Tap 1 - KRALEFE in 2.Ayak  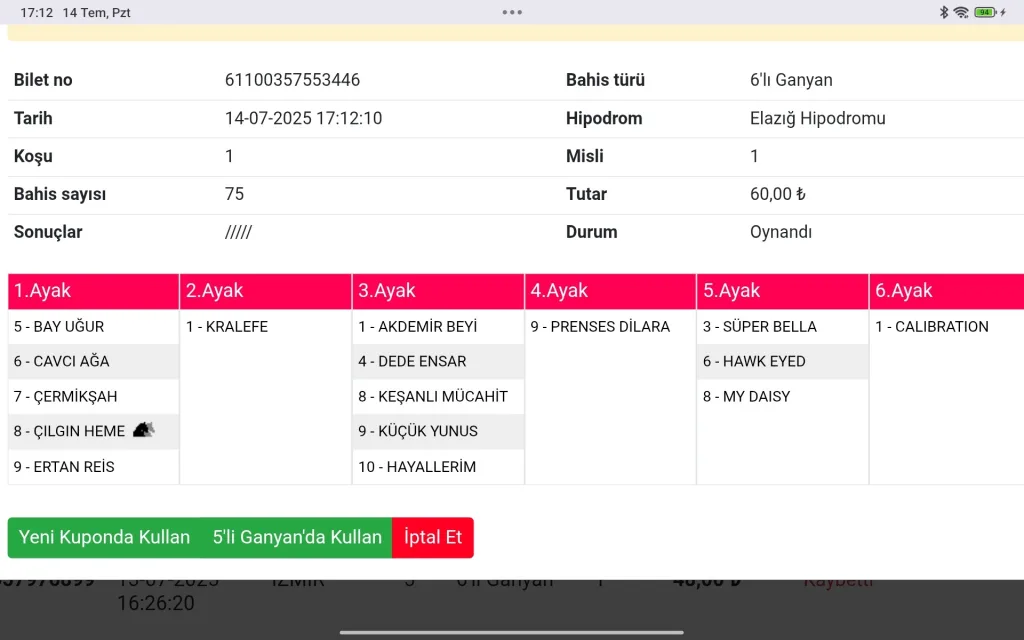tap(227, 327)
